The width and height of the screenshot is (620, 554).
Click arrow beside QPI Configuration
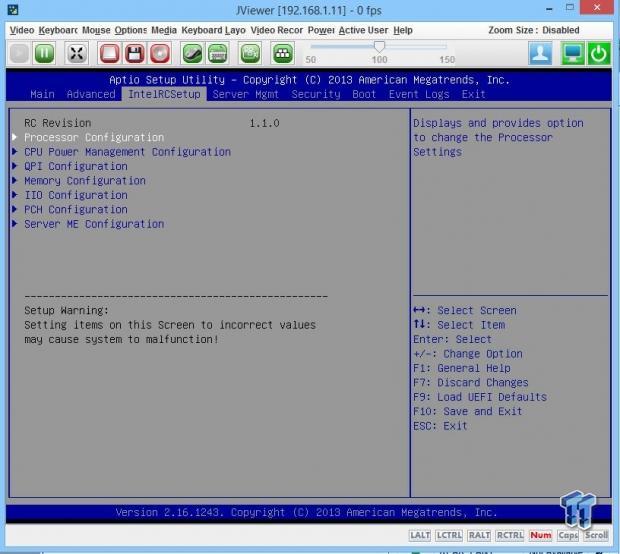pyautogui.click(x=15, y=166)
